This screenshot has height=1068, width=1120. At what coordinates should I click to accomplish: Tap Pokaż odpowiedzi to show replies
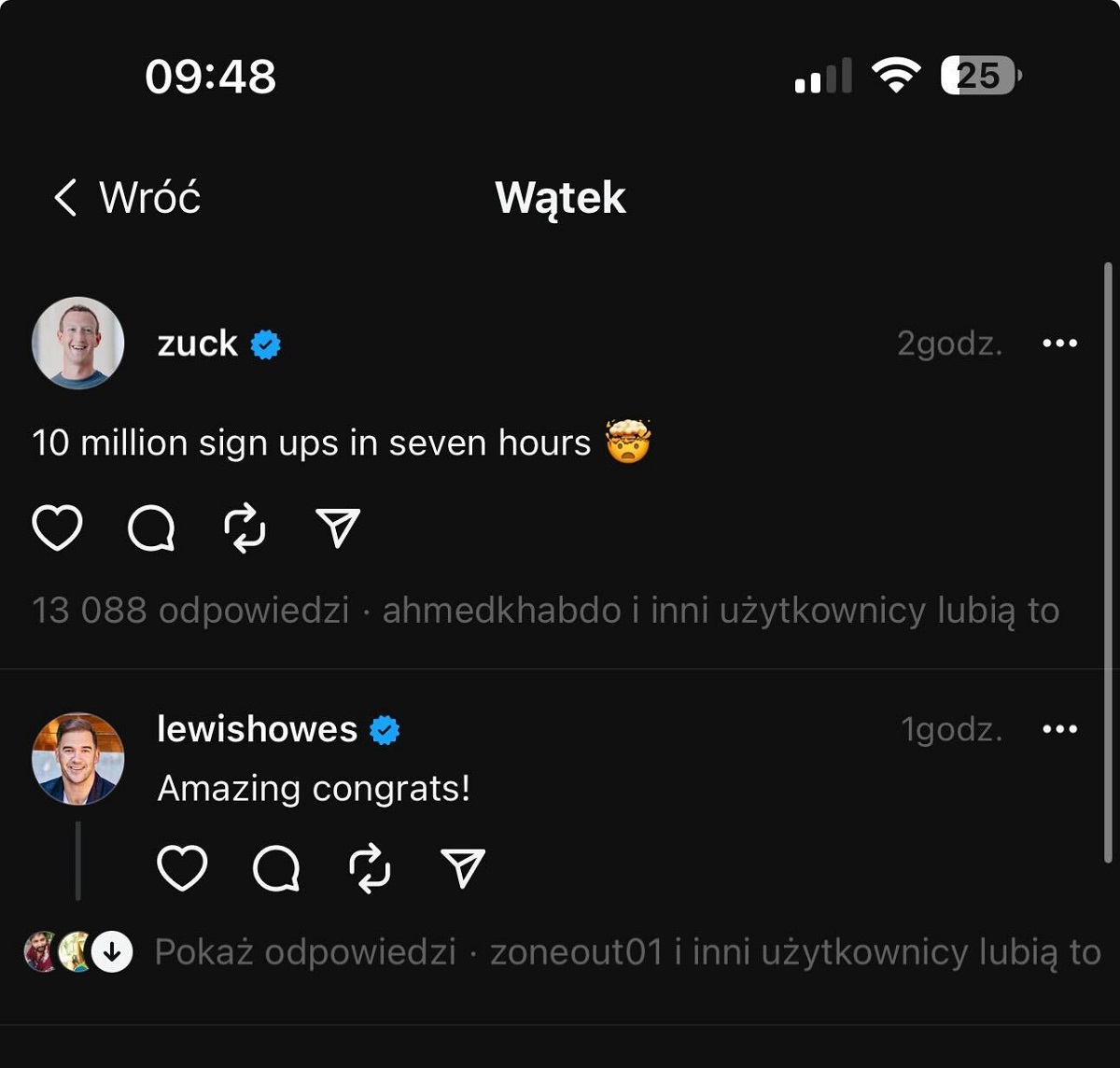click(x=305, y=952)
